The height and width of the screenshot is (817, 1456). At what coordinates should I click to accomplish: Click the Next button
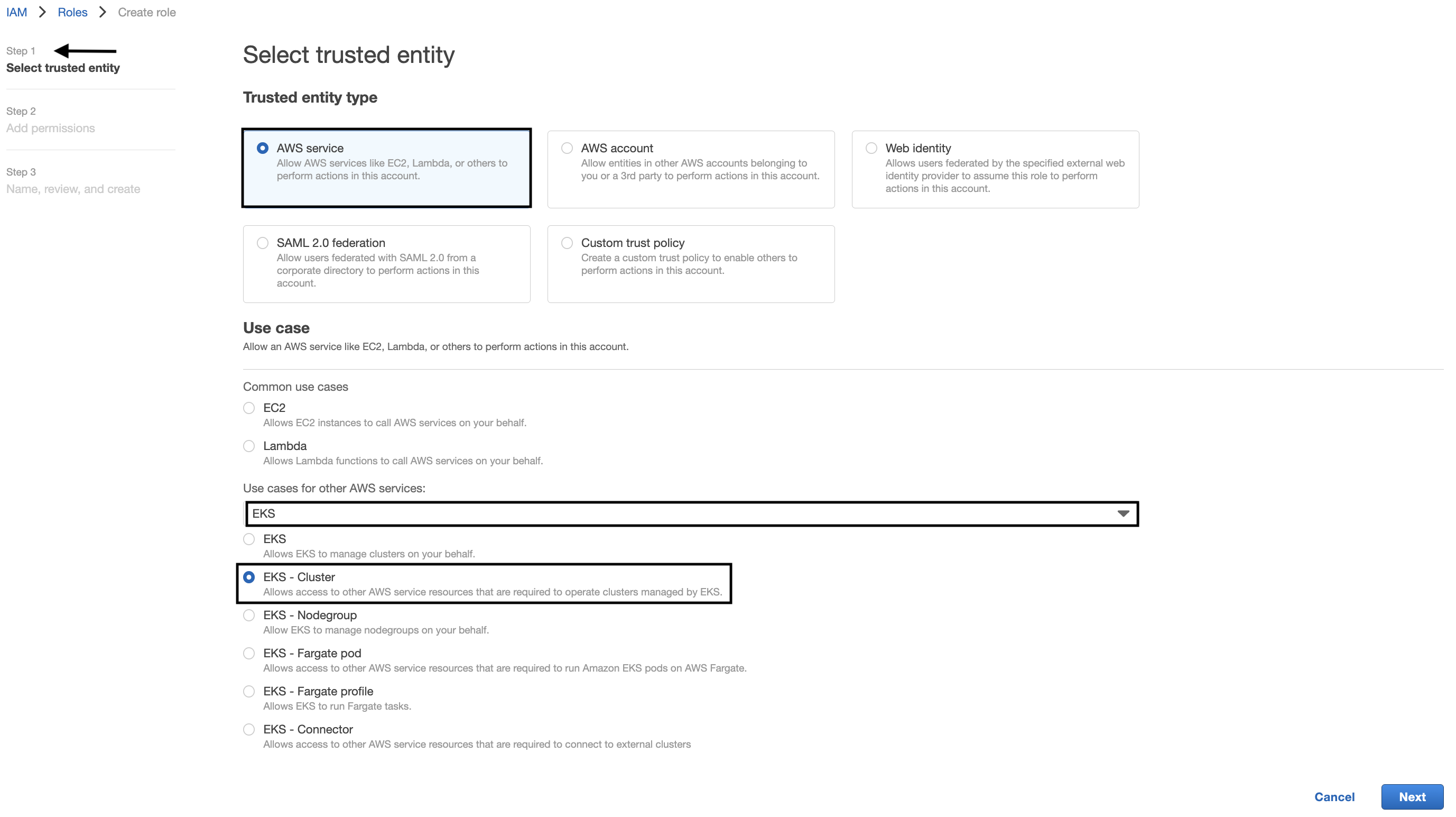1412,797
